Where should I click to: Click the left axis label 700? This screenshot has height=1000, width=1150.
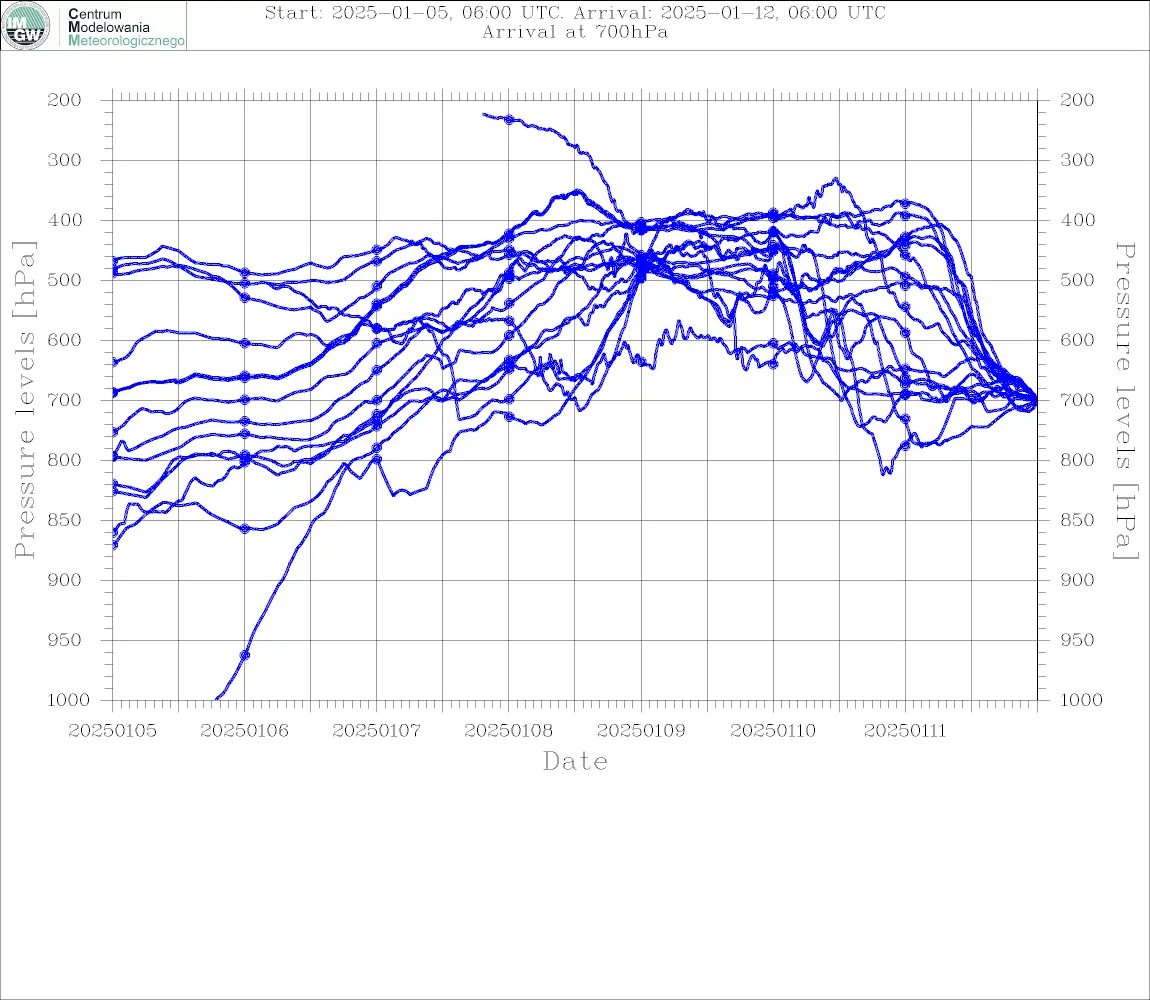(x=65, y=401)
